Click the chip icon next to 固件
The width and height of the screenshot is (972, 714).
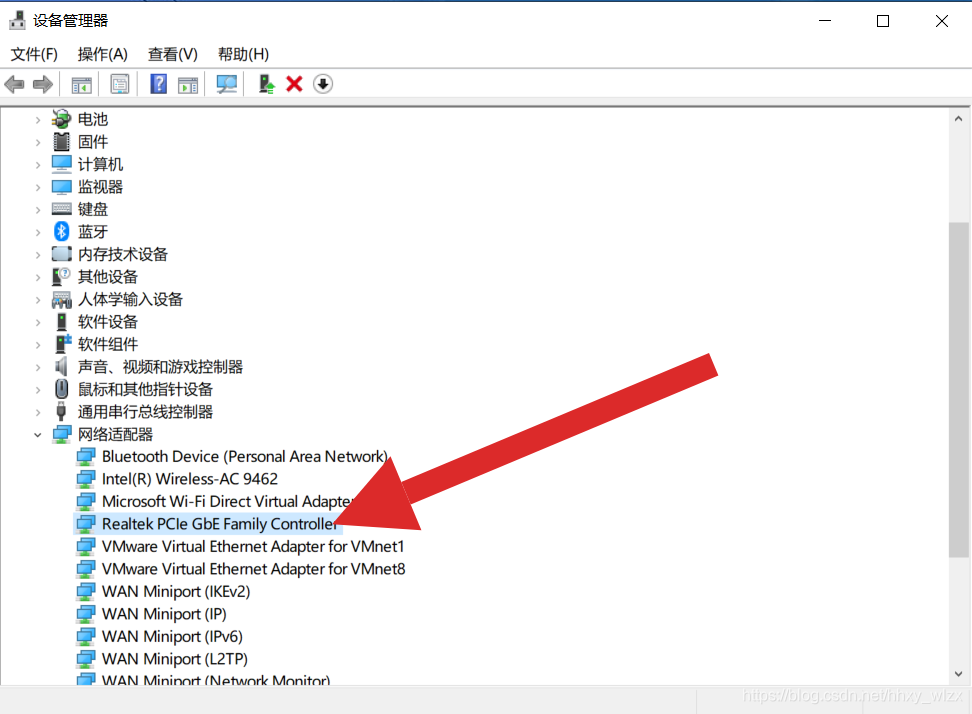(61, 142)
